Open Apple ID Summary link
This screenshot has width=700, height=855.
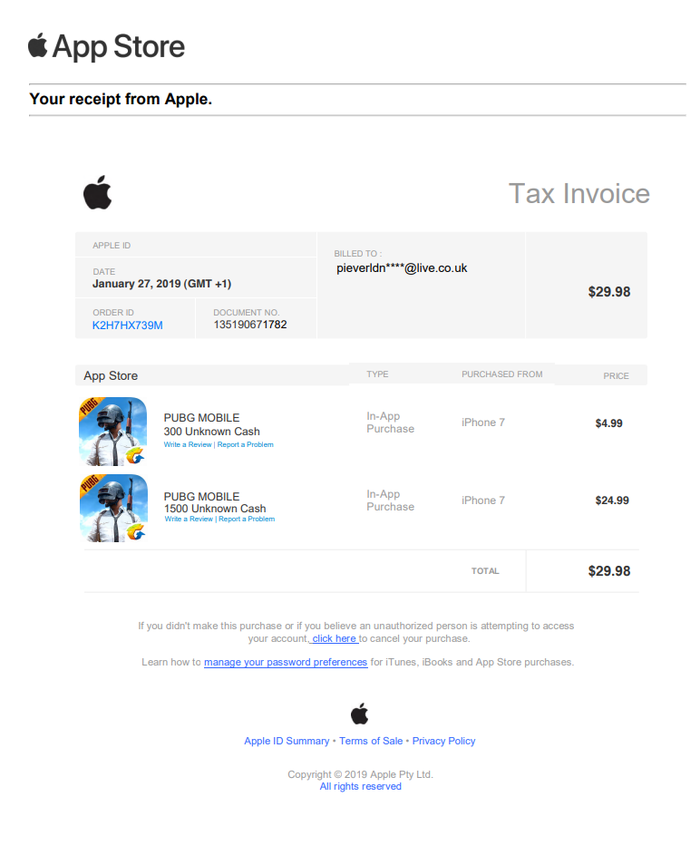[x=287, y=741]
